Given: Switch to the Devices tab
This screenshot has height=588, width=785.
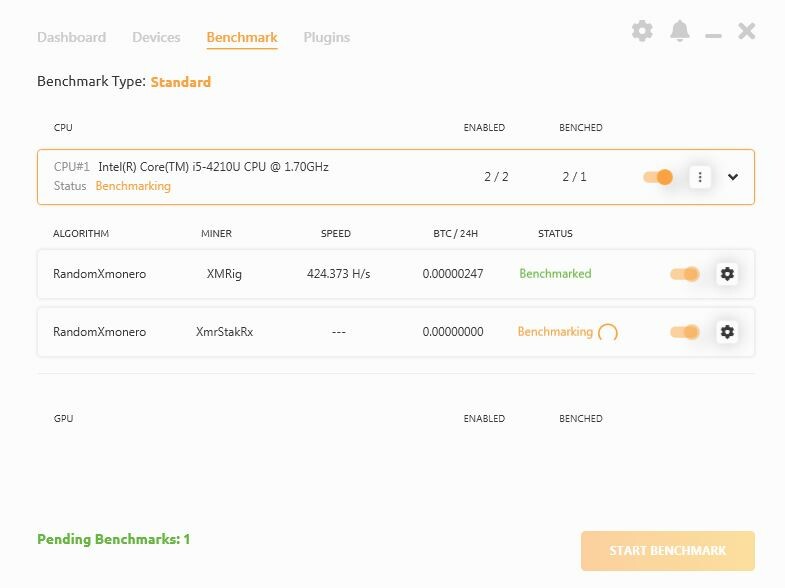Looking at the screenshot, I should (x=156, y=37).
